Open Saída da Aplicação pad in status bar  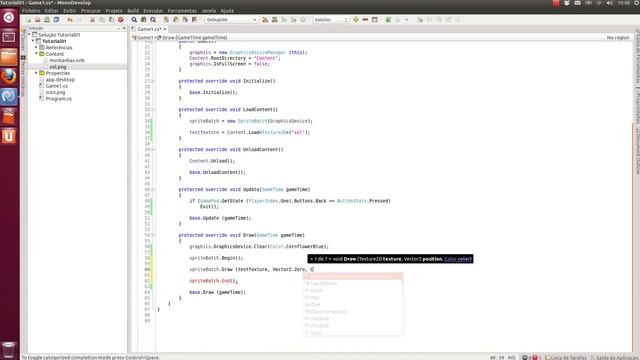pyautogui.click(x=614, y=357)
